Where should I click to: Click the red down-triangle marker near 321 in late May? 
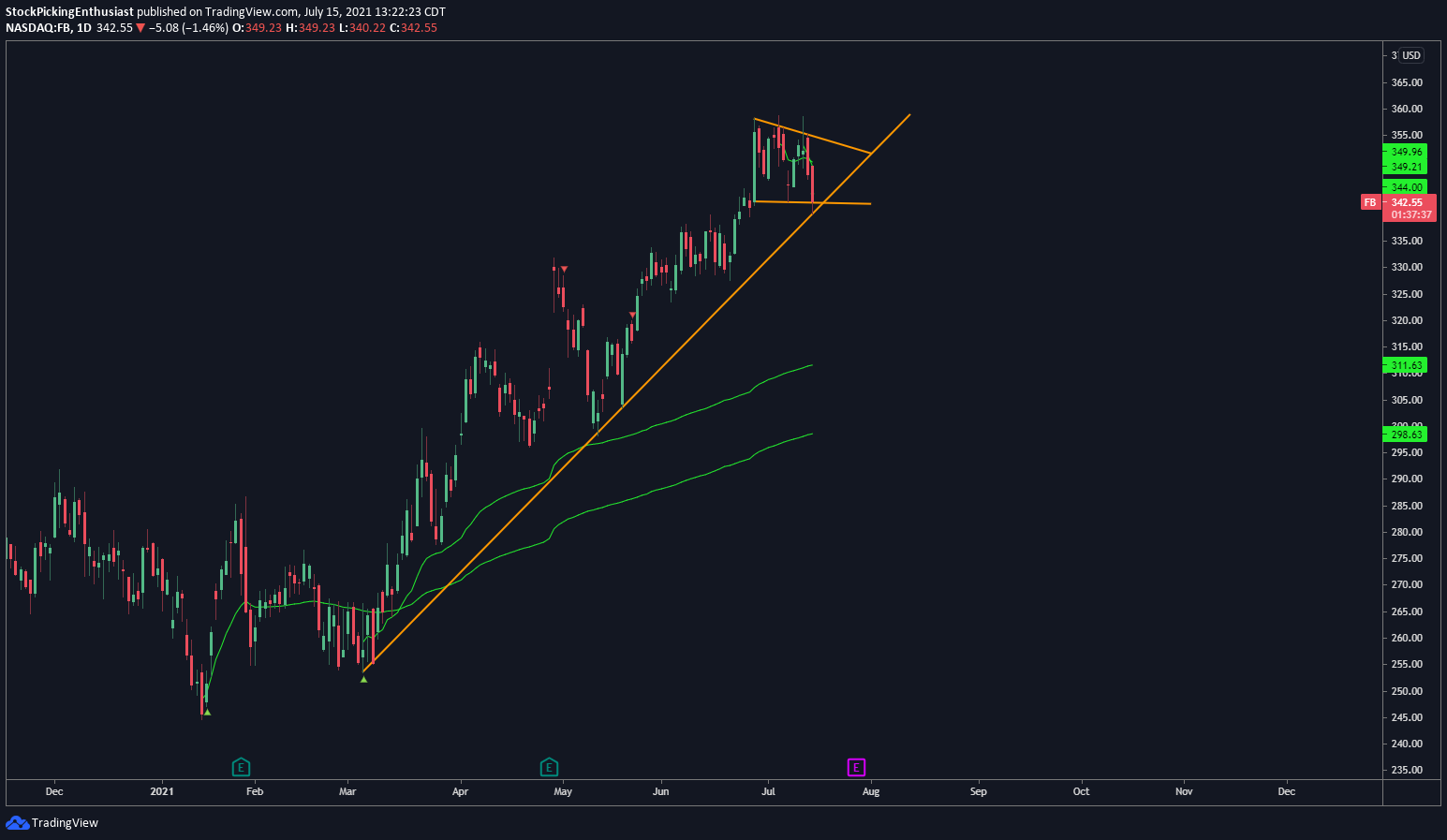633,316
